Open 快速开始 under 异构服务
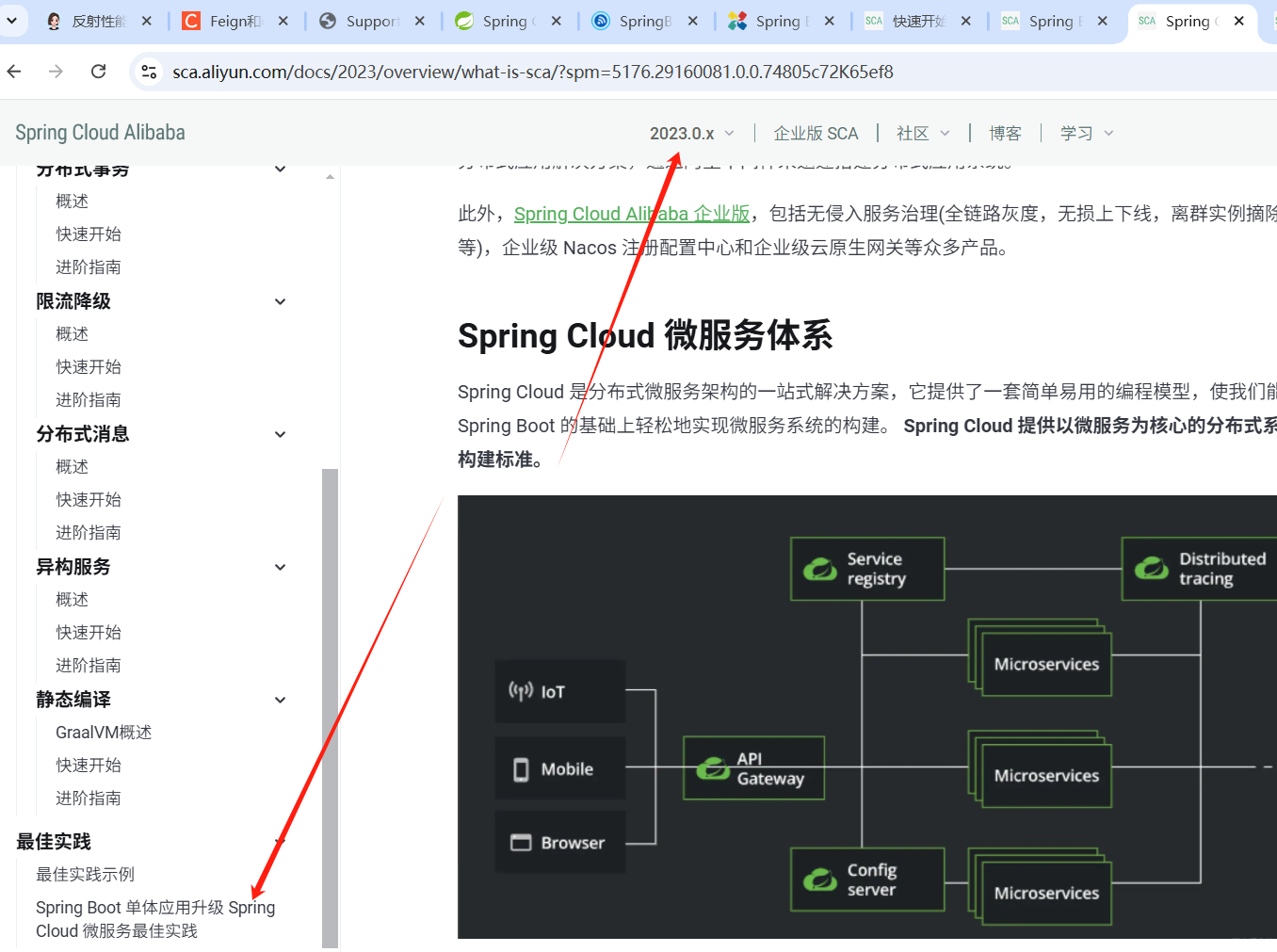Screen dimensions: 1277x952 coord(89,633)
